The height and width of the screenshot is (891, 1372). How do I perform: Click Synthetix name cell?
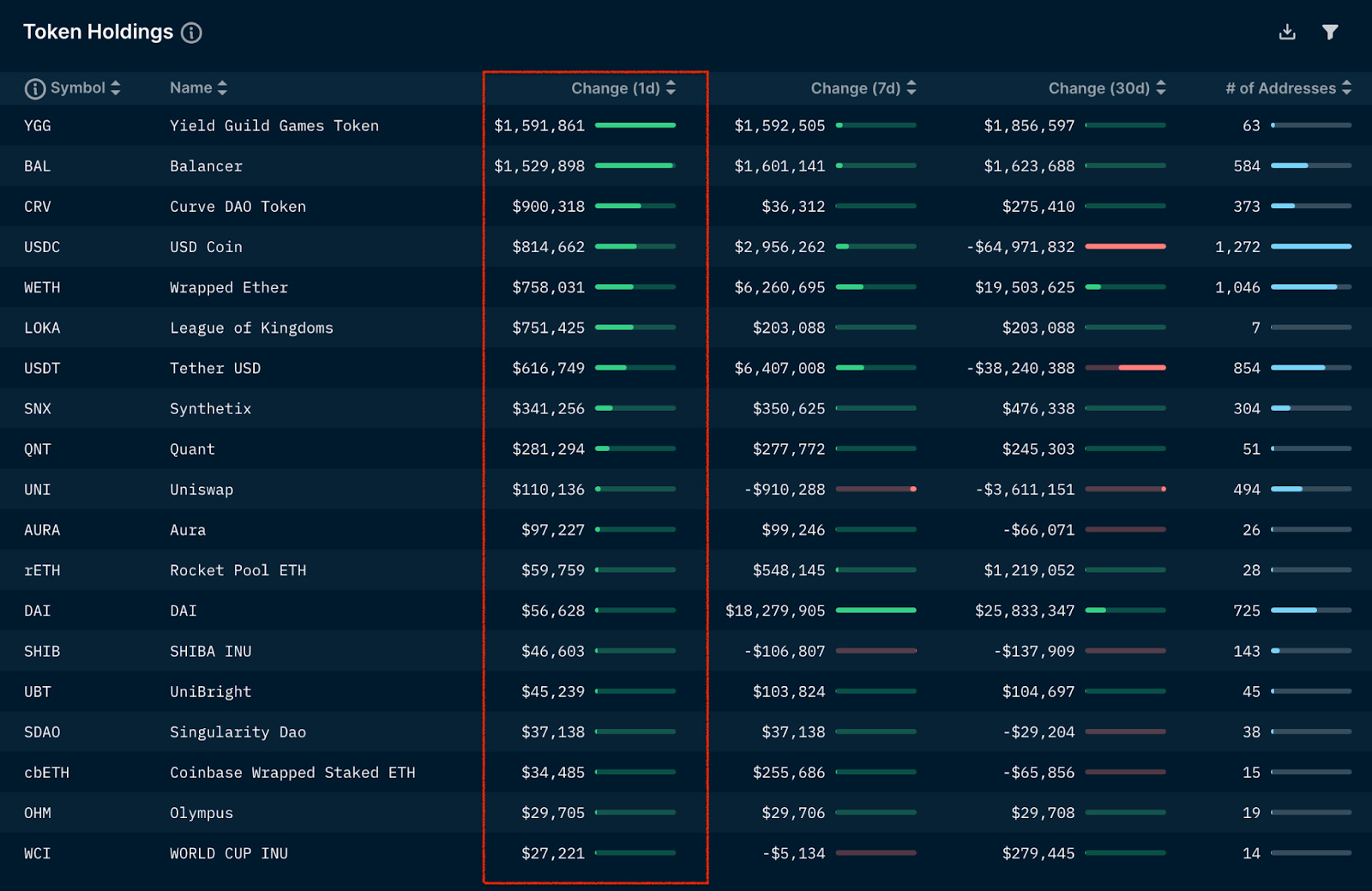210,408
